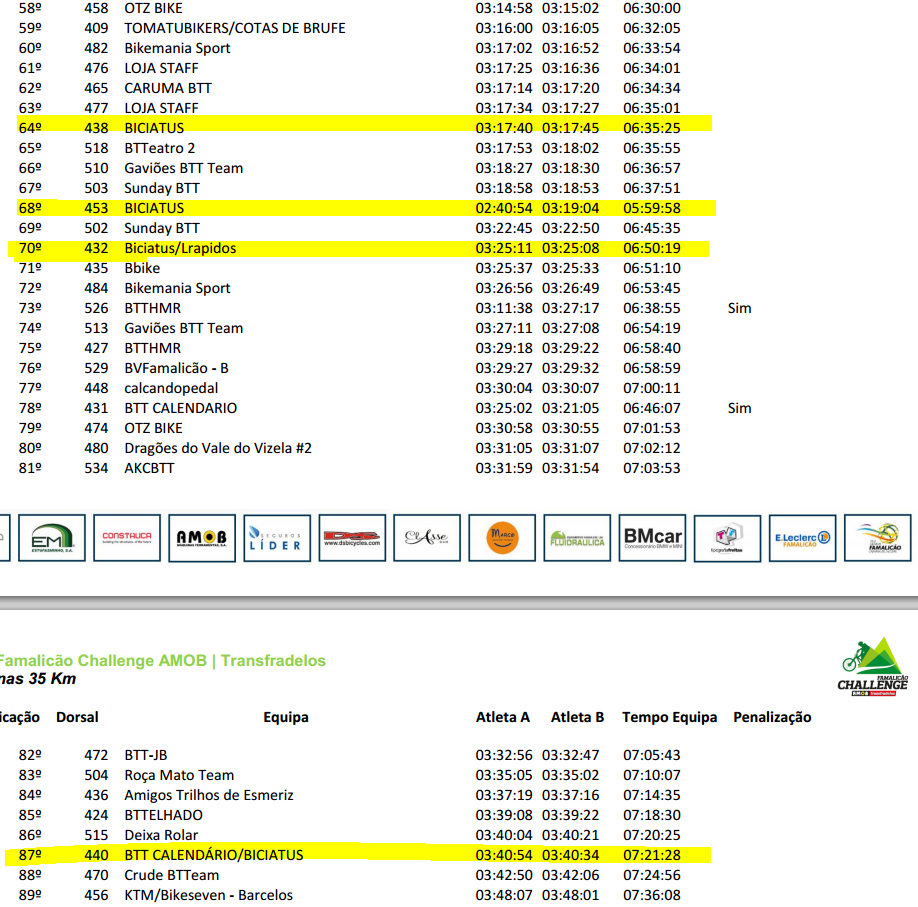This screenshot has width=918, height=907.
Task: Click the Constalica sponsor logo
Action: [127, 538]
